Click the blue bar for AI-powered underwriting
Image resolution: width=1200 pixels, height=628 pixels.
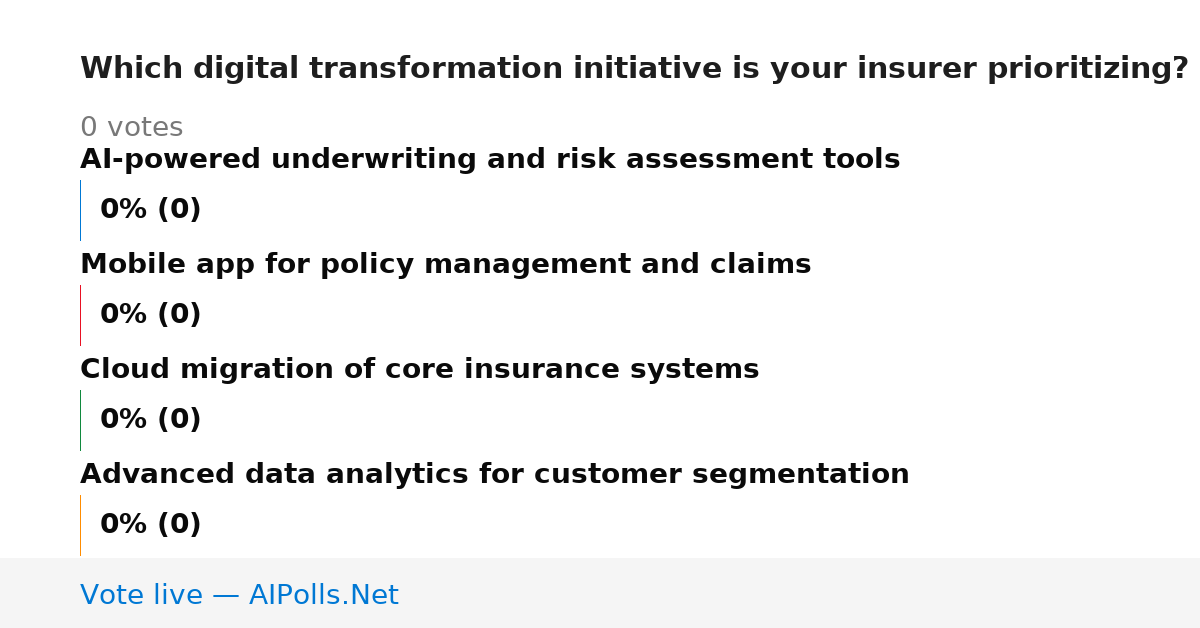[81, 210]
